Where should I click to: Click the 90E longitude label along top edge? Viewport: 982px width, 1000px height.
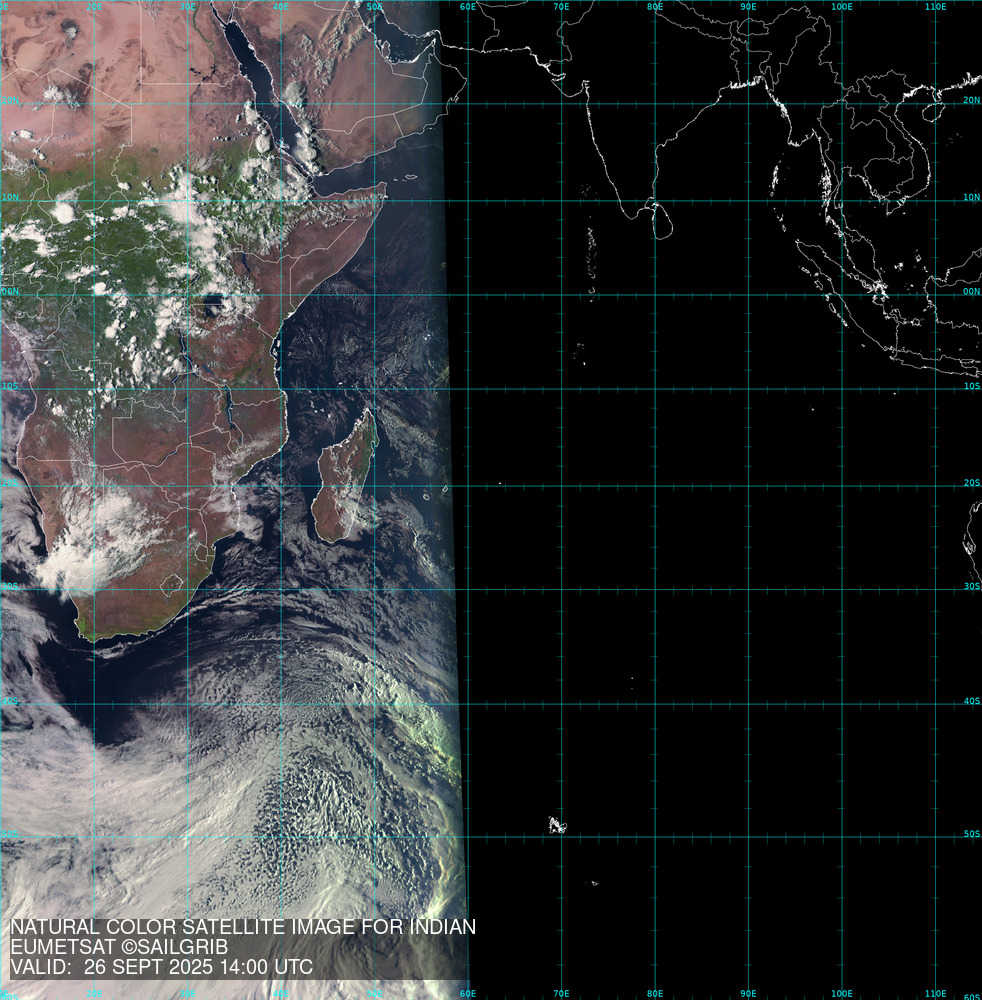pyautogui.click(x=748, y=7)
